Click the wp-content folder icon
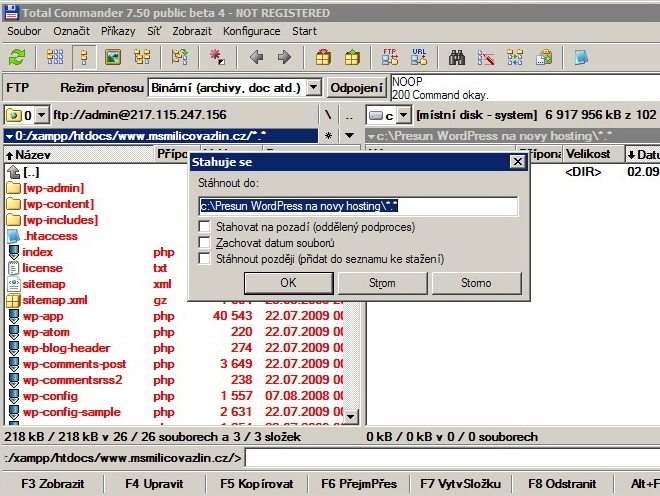 [x=14, y=204]
